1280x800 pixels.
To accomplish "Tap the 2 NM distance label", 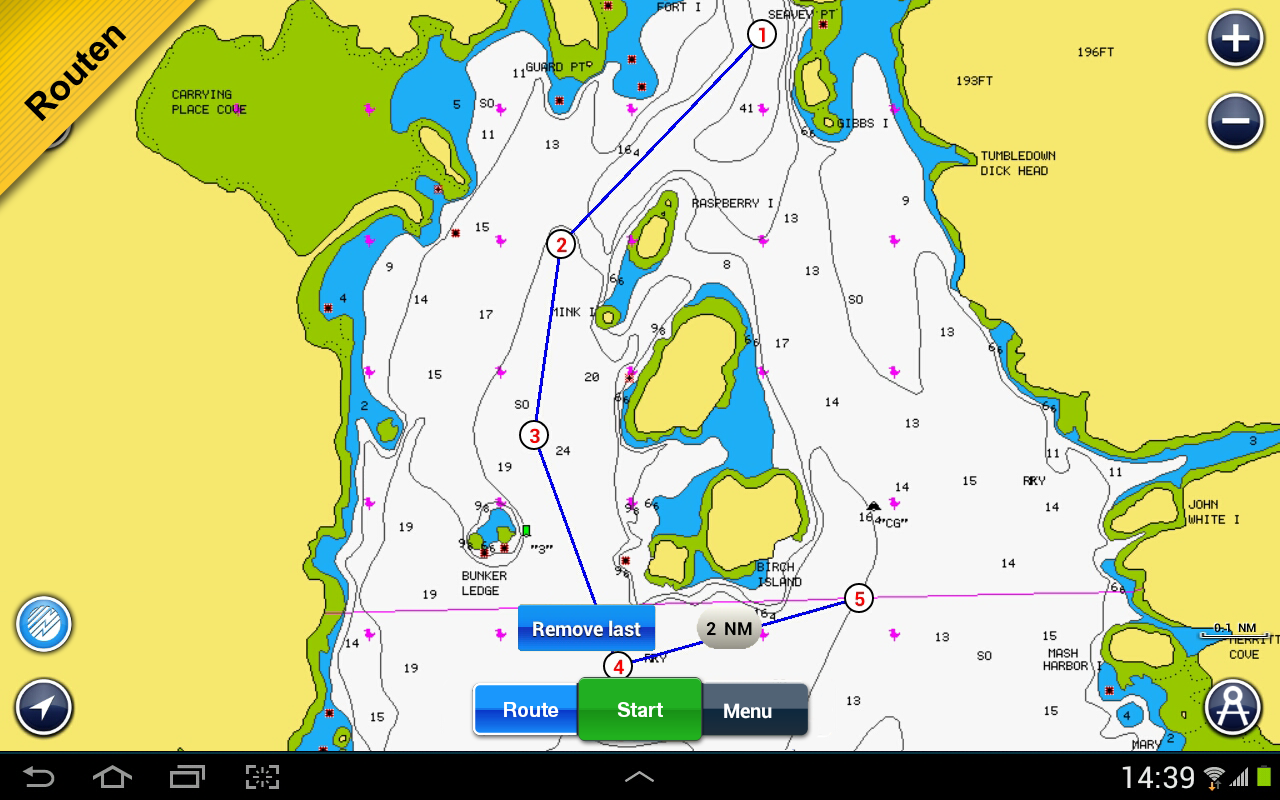I will pyautogui.click(x=729, y=629).
